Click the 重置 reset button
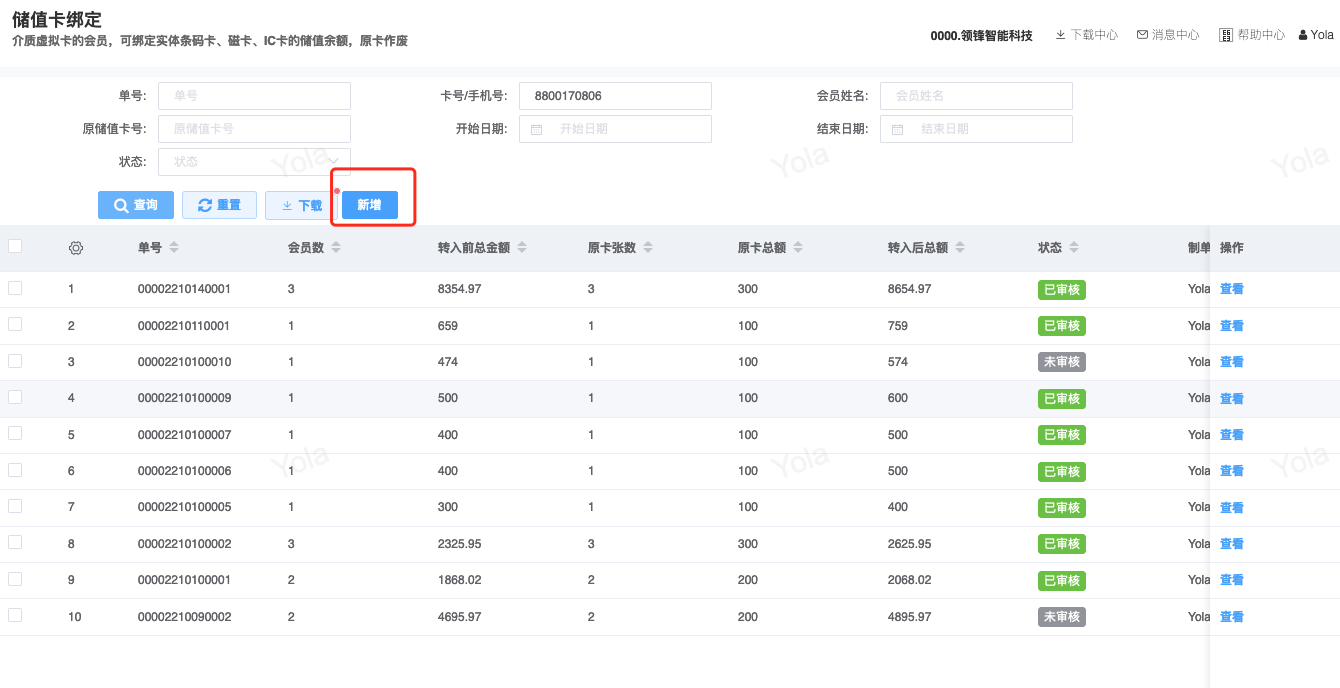Viewport: 1340px width, 688px height. pos(219,205)
